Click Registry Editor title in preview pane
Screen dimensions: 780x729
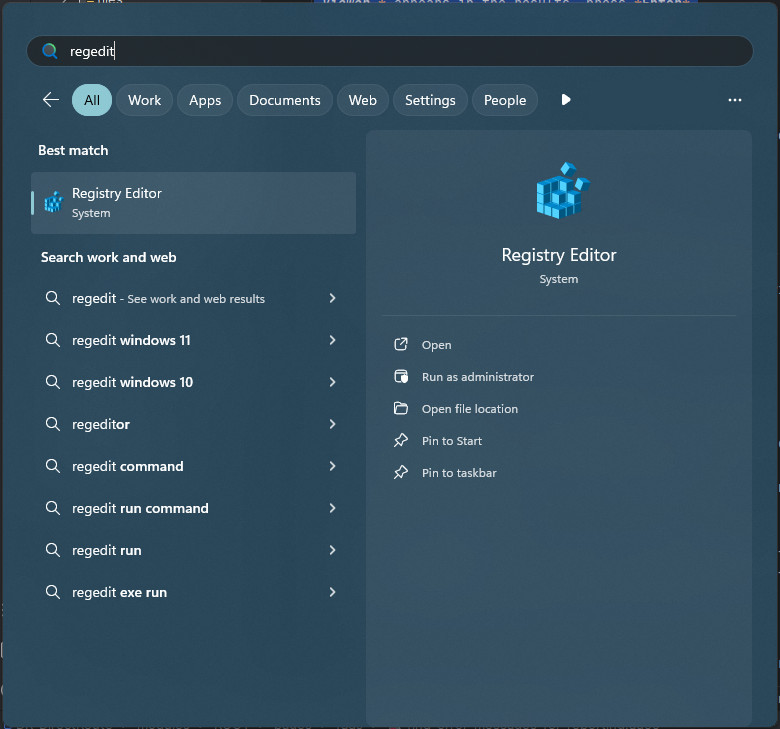559,255
